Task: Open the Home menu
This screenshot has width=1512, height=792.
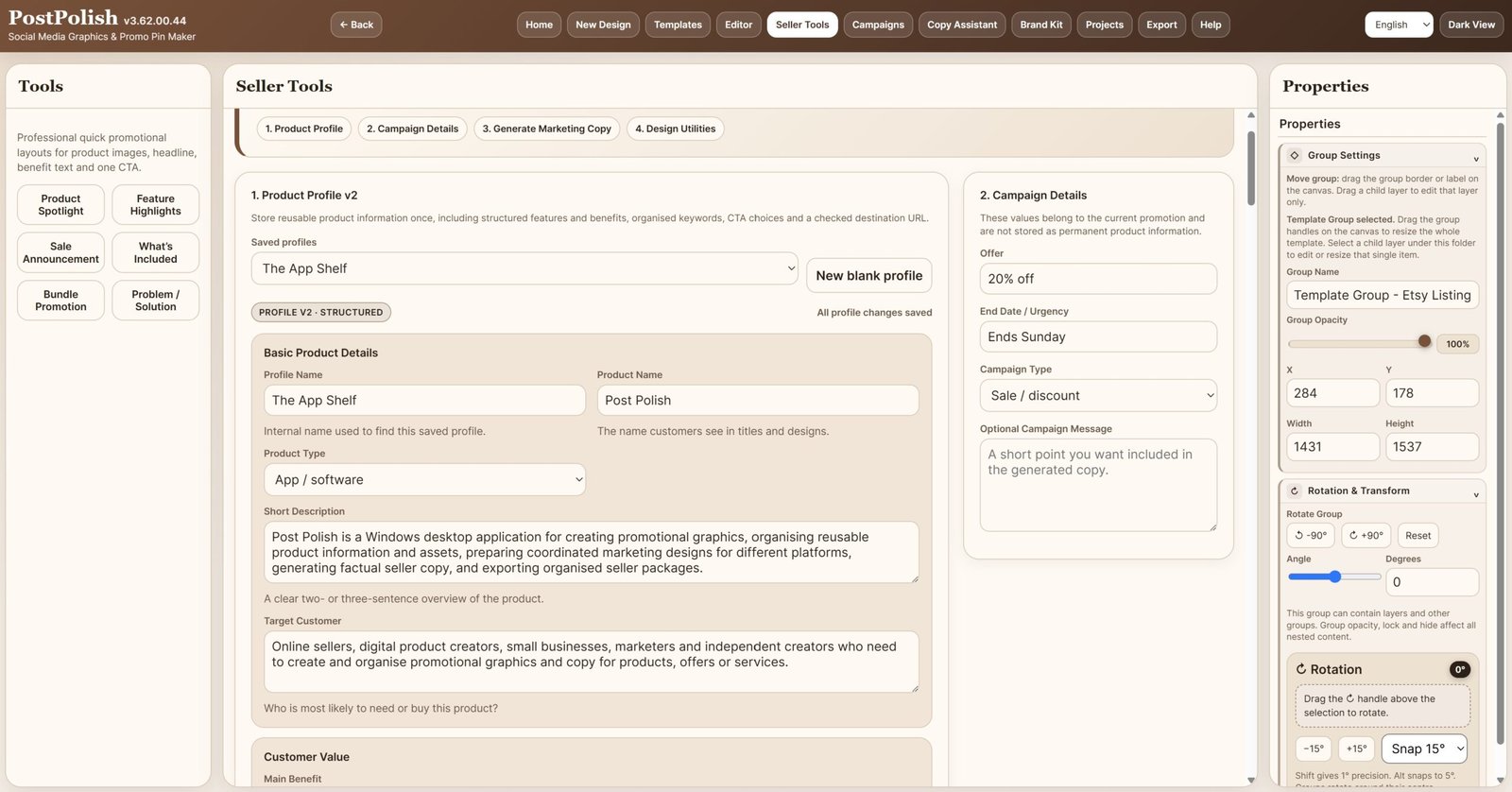Action: coord(539,25)
